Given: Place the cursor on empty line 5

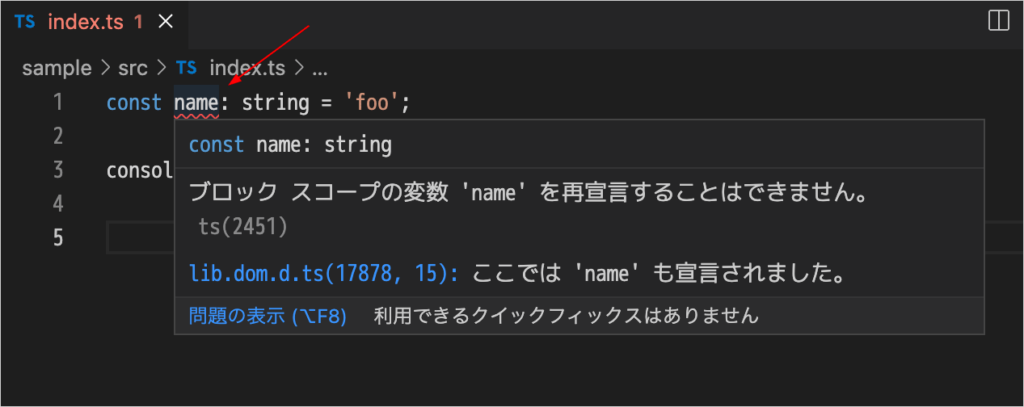Looking at the screenshot, I should (x=140, y=238).
